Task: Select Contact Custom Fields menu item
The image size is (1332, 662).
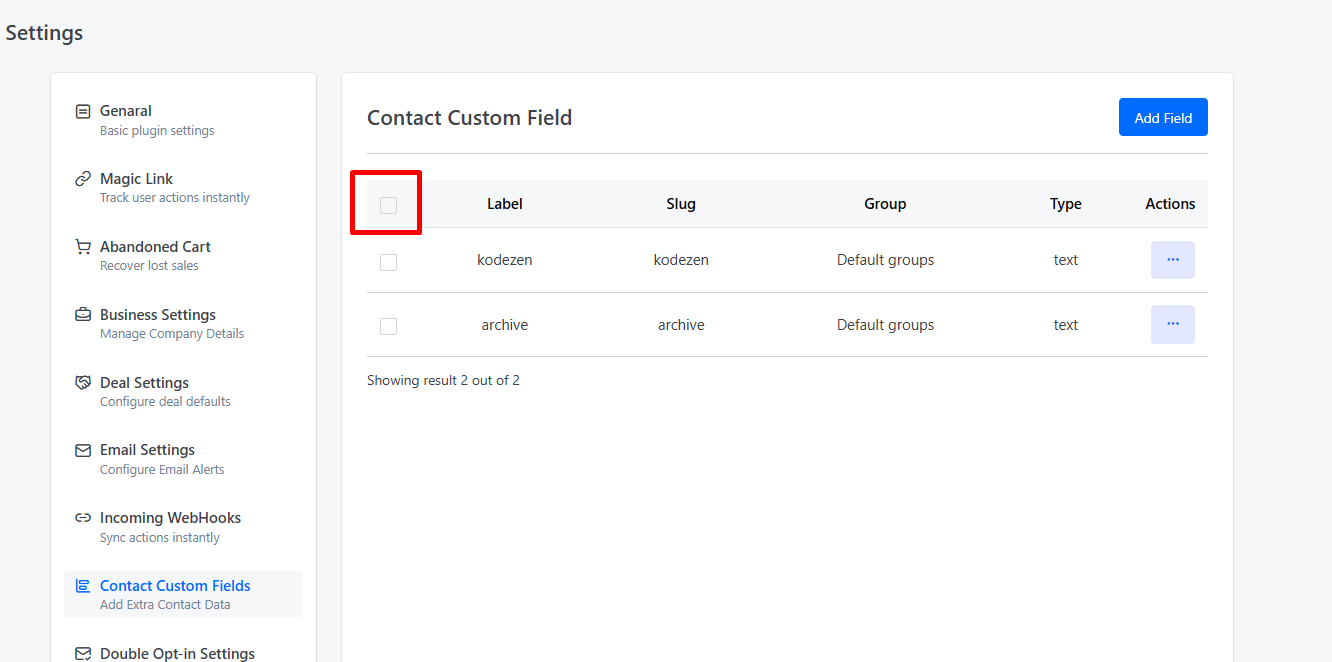Action: point(183,594)
